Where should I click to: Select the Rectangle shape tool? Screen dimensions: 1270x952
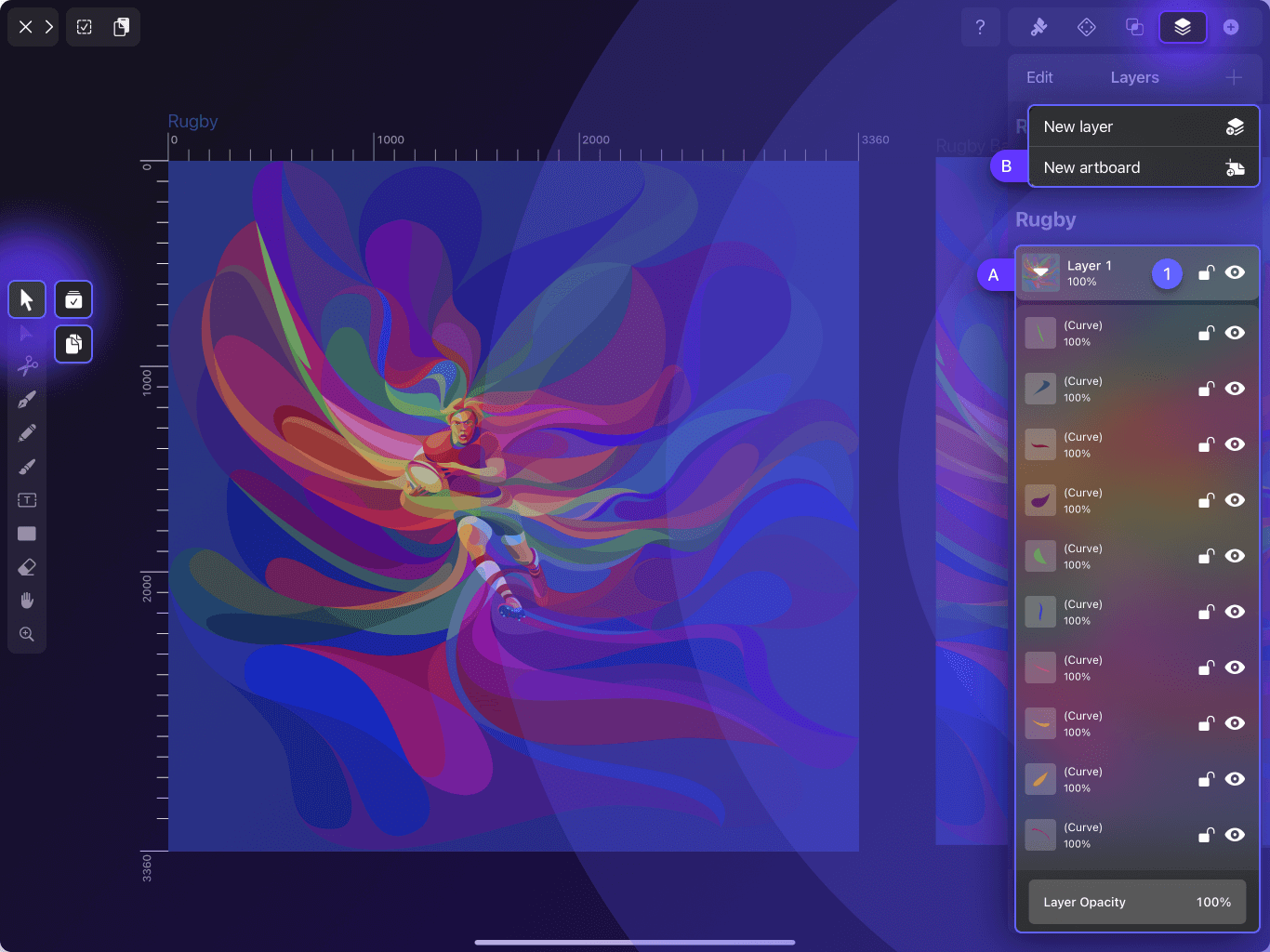click(27, 534)
